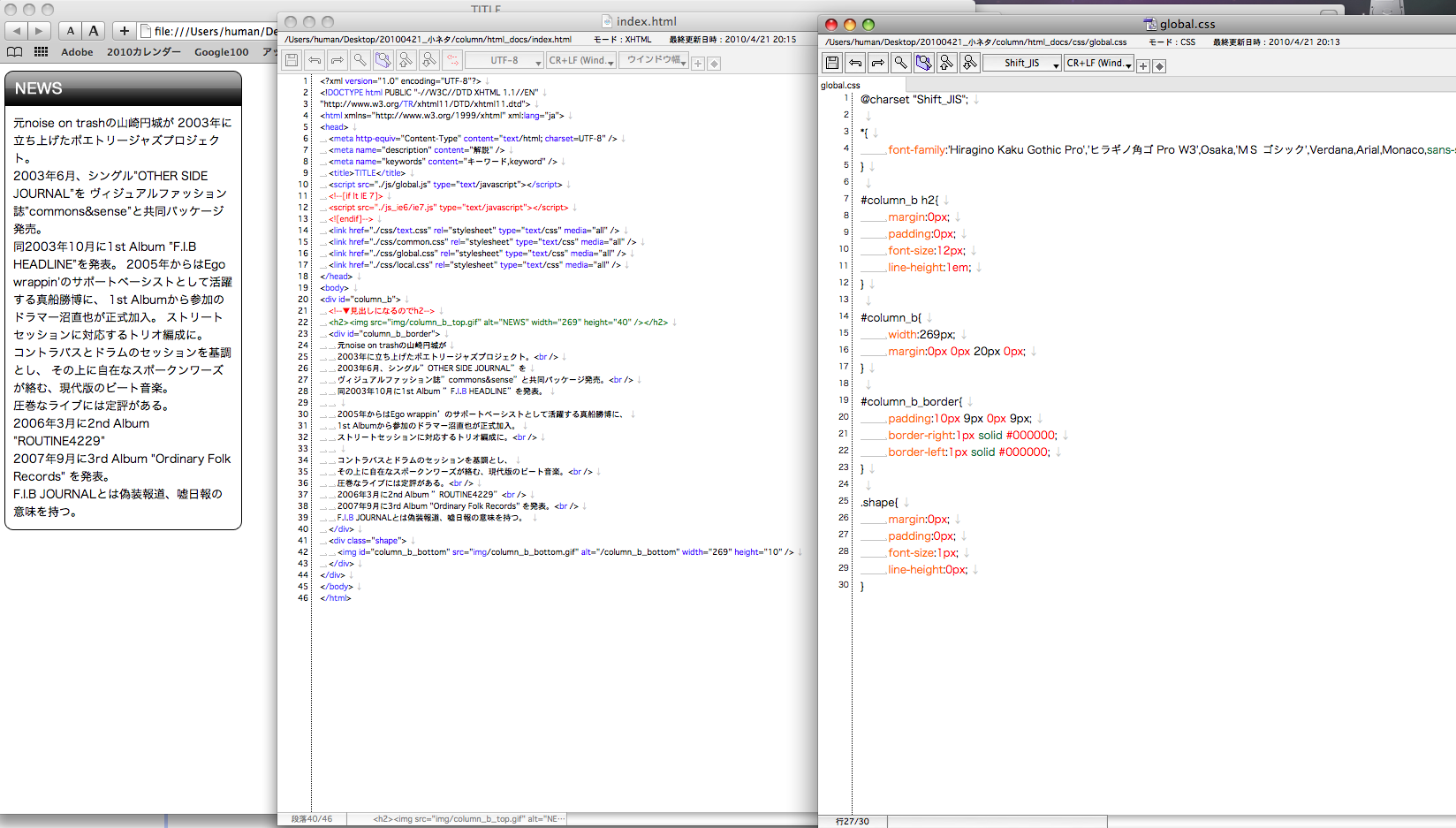This screenshot has height=828, width=1456.
Task: Click #column_b h2{ selector line
Action: (899, 201)
